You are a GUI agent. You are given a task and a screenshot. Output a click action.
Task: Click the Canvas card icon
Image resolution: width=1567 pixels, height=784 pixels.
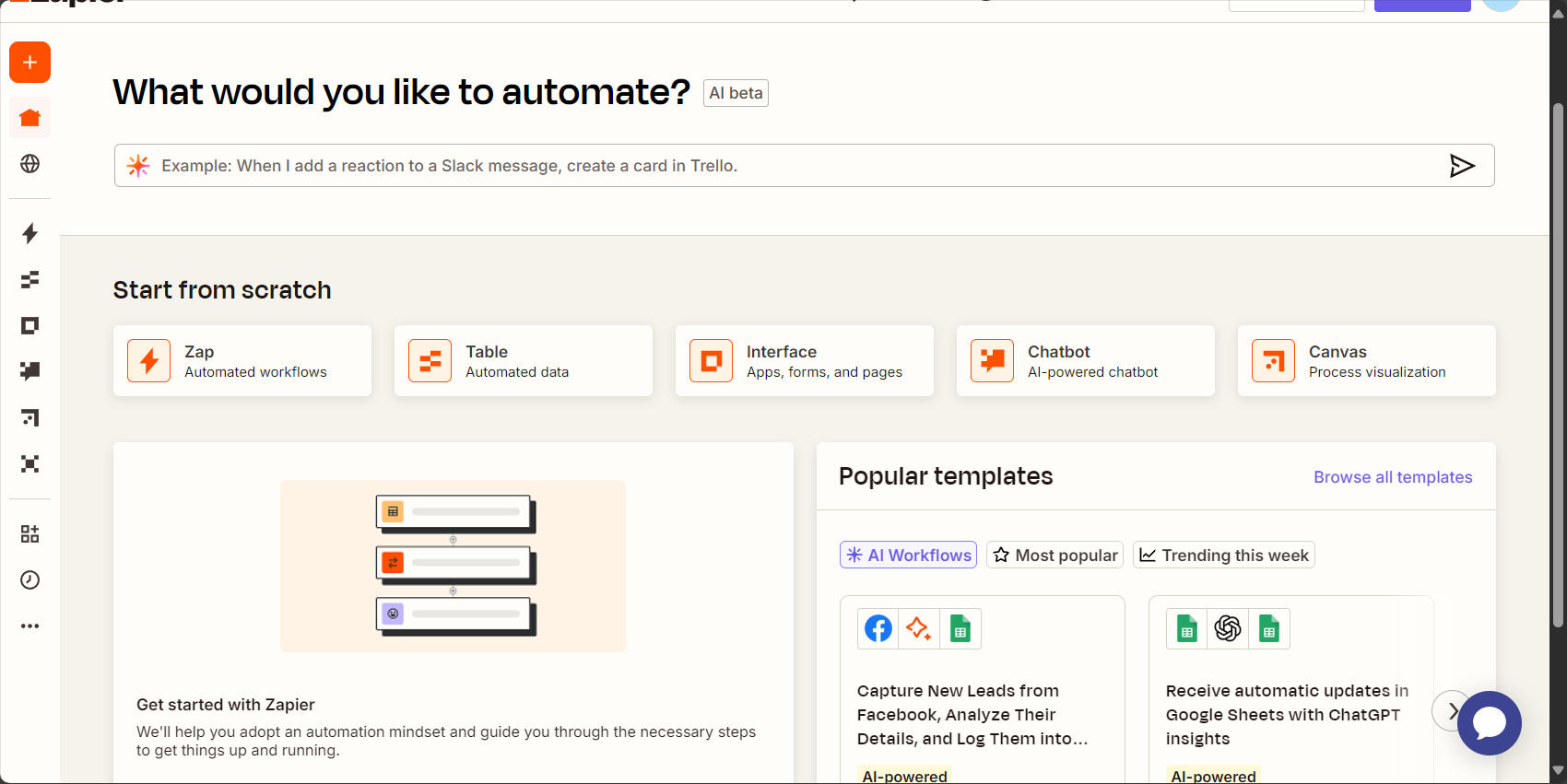point(1273,360)
